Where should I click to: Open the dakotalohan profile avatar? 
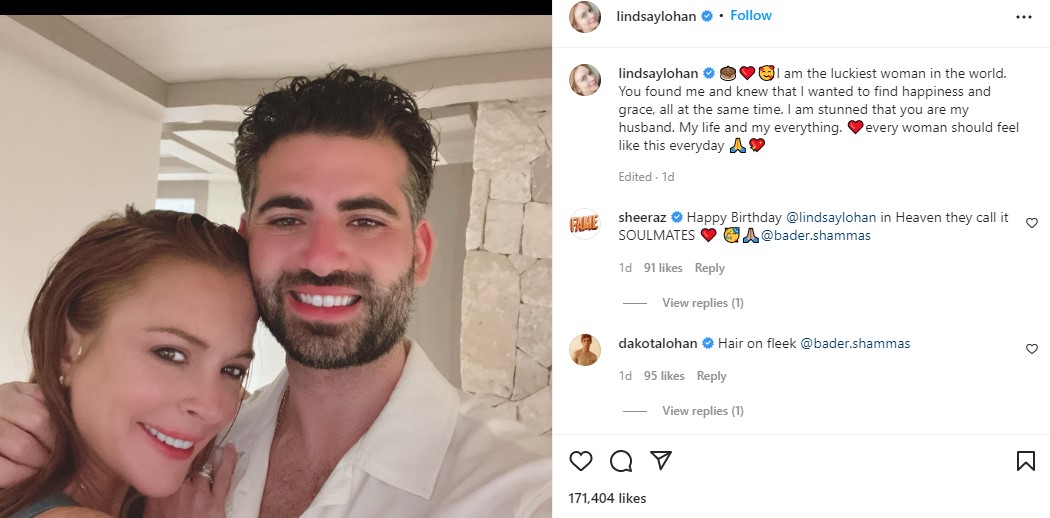point(585,350)
